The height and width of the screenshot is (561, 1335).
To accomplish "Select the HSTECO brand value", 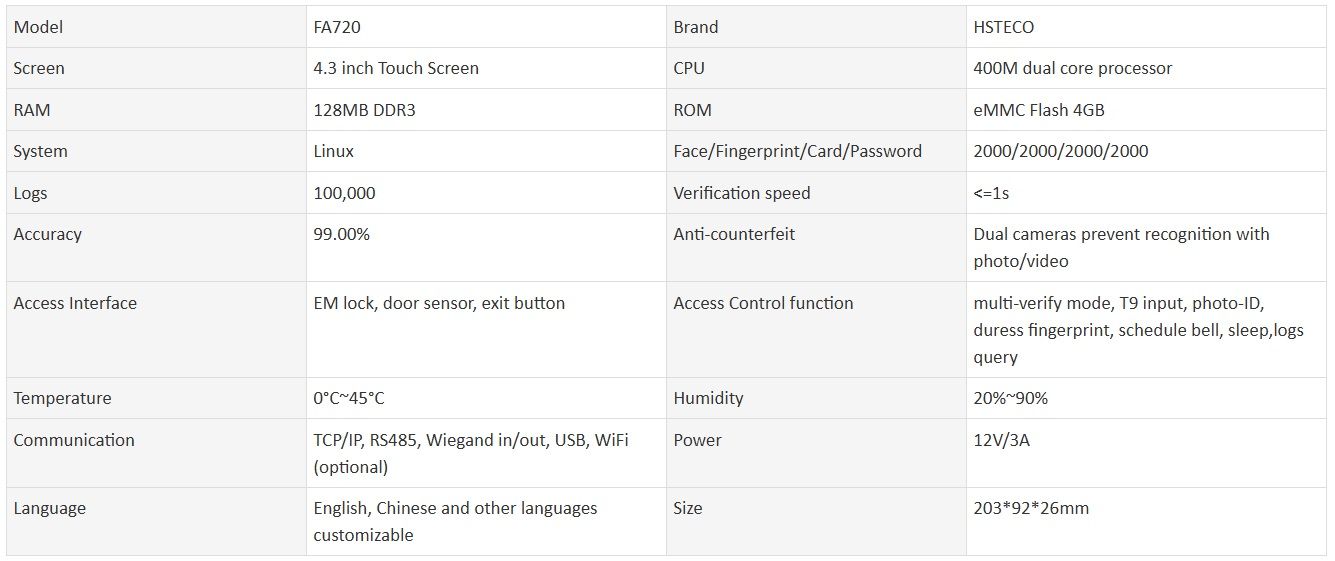I will 1011,27.
